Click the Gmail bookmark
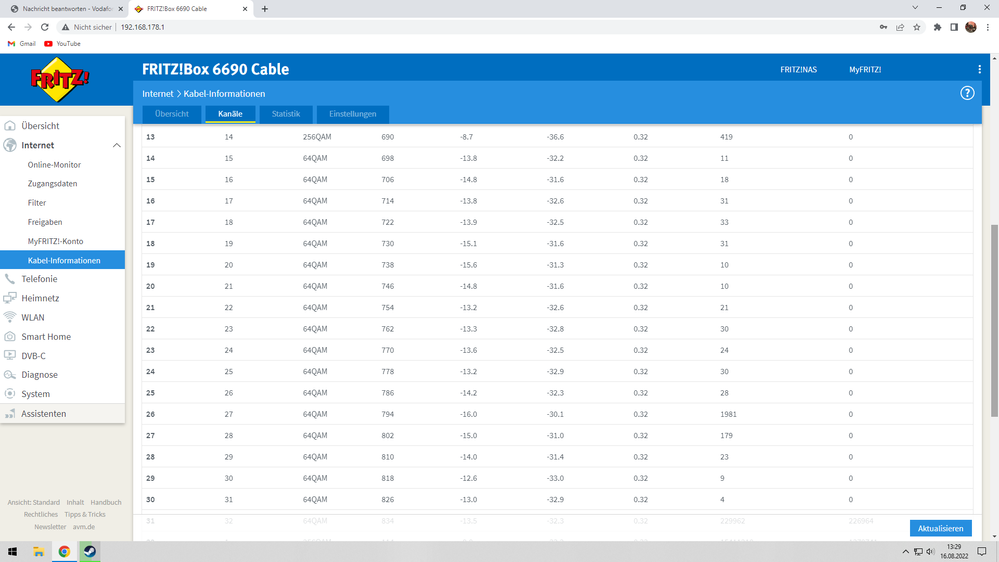Image resolution: width=999 pixels, height=562 pixels. tap(22, 44)
